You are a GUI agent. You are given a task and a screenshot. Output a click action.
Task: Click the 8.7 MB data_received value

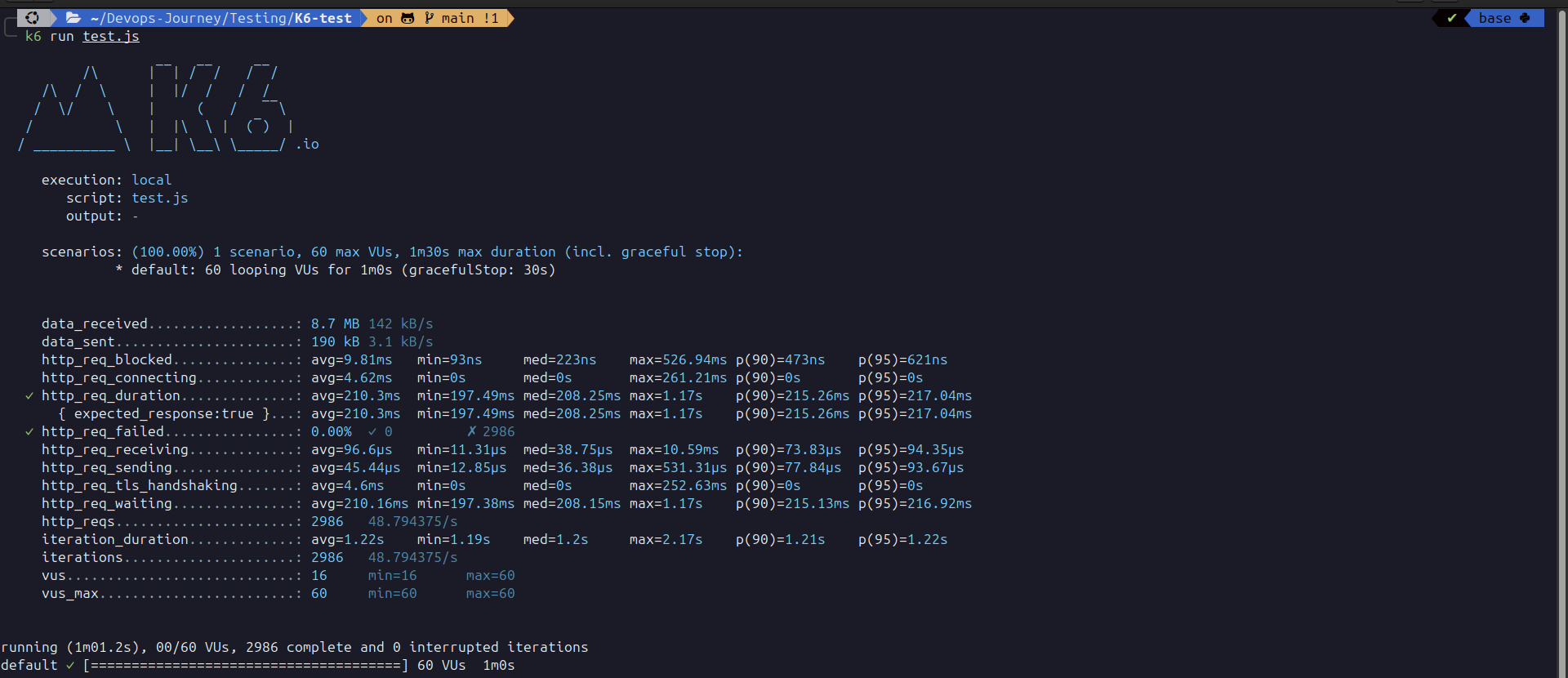pyautogui.click(x=335, y=324)
